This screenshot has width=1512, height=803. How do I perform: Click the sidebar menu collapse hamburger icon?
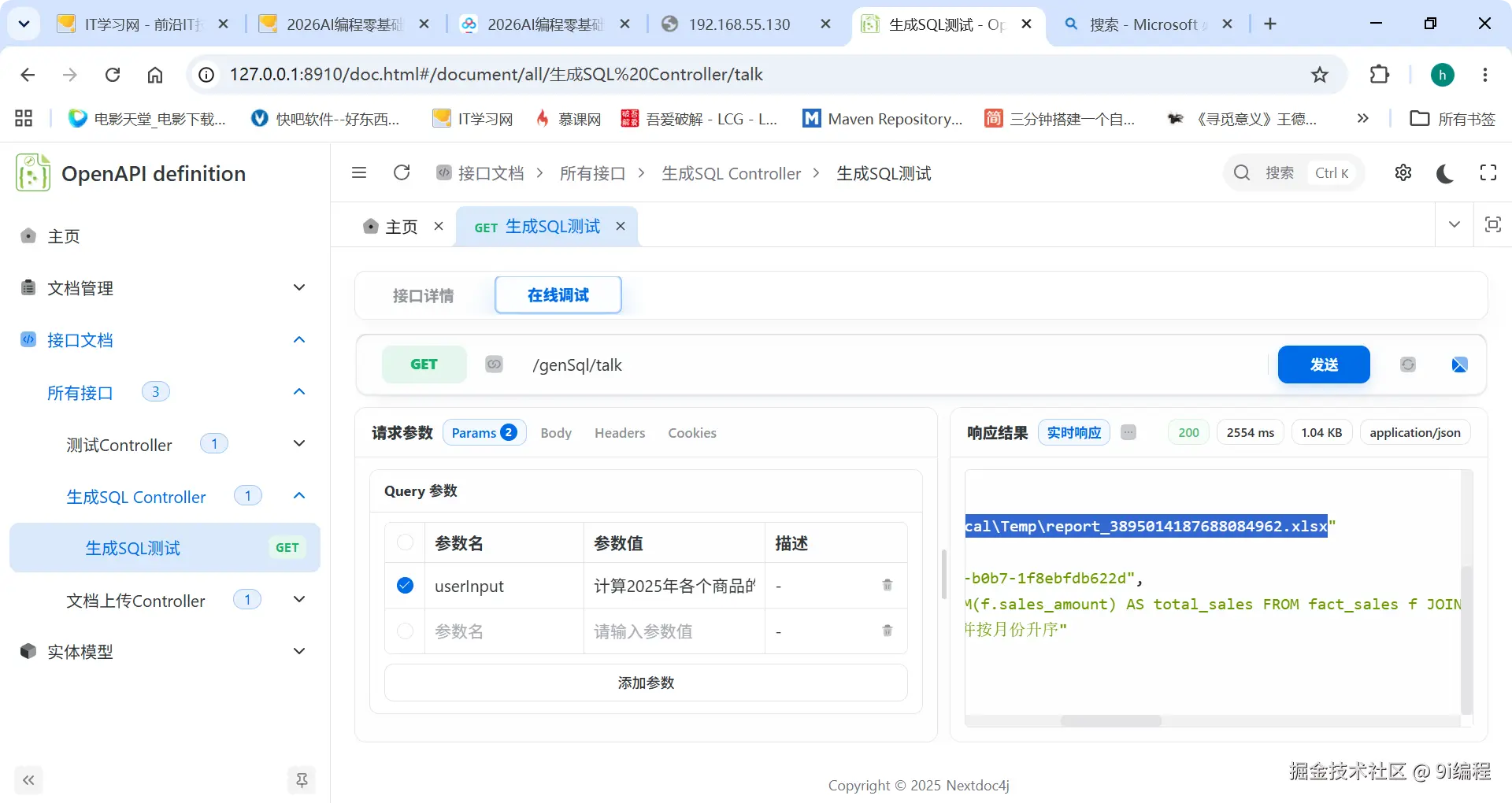[359, 172]
